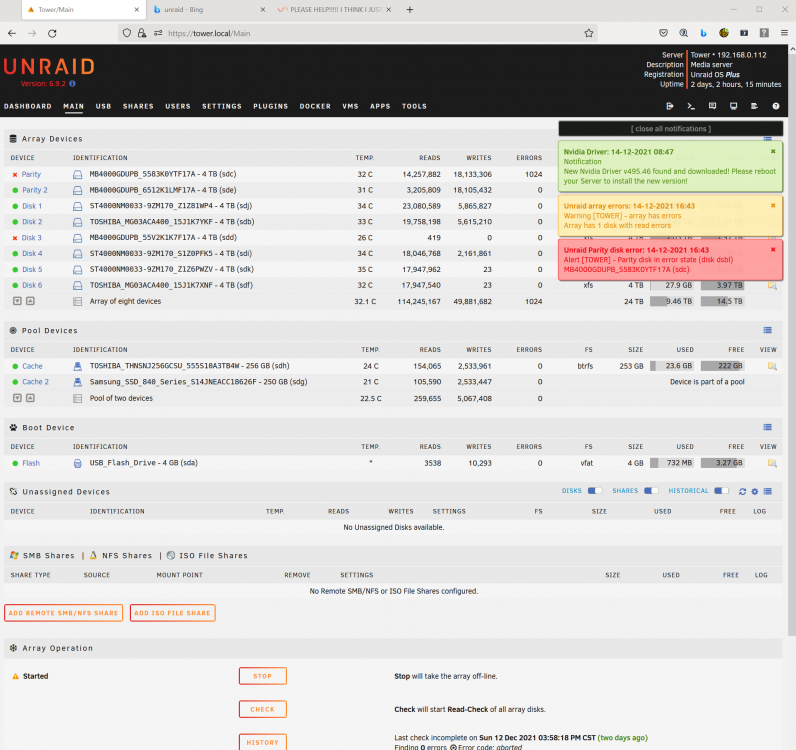Image resolution: width=796 pixels, height=750 pixels.
Task: Browse Disk 6 with the folder view icon
Action: point(772,285)
